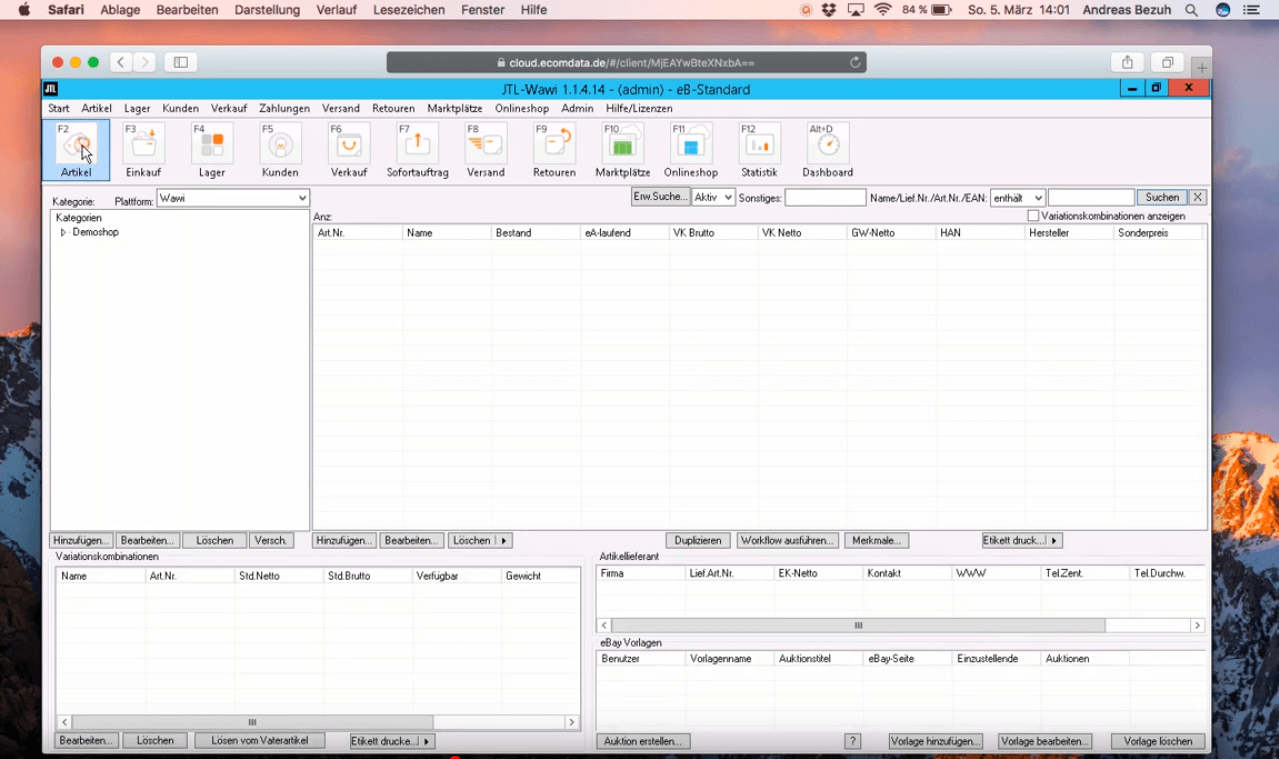This screenshot has width=1279, height=759.
Task: Open the Einkauf module icon
Action: (x=143, y=145)
